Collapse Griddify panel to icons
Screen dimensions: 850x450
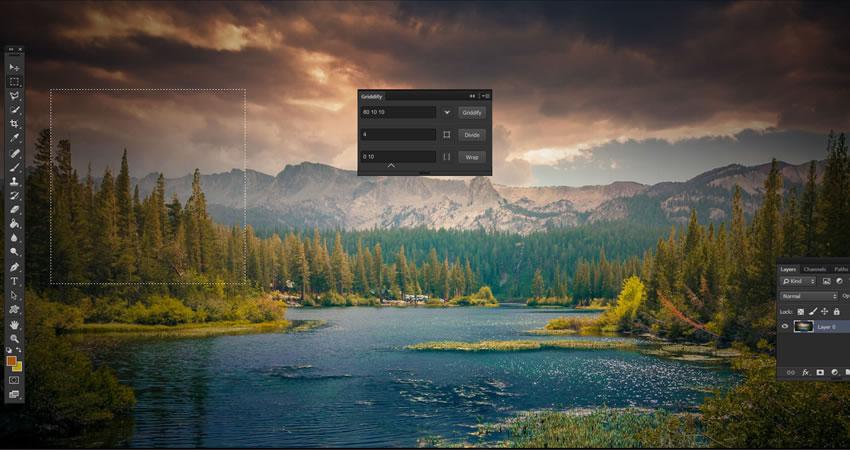pyautogui.click(x=472, y=96)
